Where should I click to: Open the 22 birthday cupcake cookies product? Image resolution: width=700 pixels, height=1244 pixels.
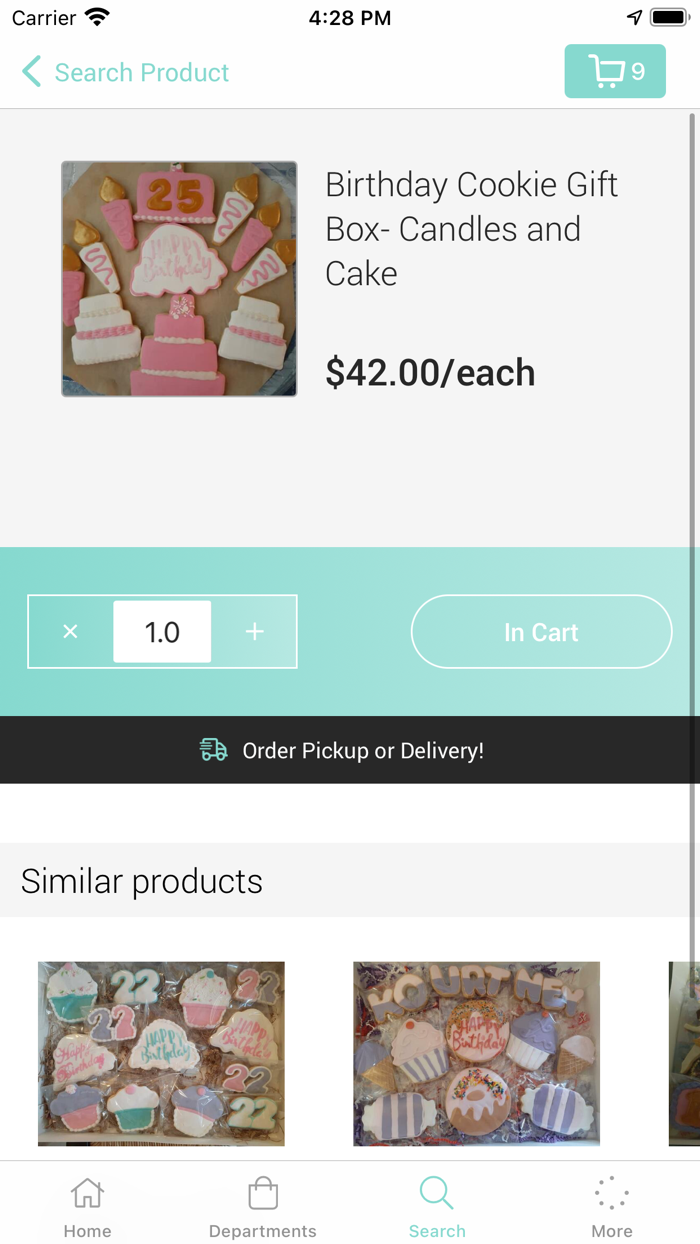161,1053
